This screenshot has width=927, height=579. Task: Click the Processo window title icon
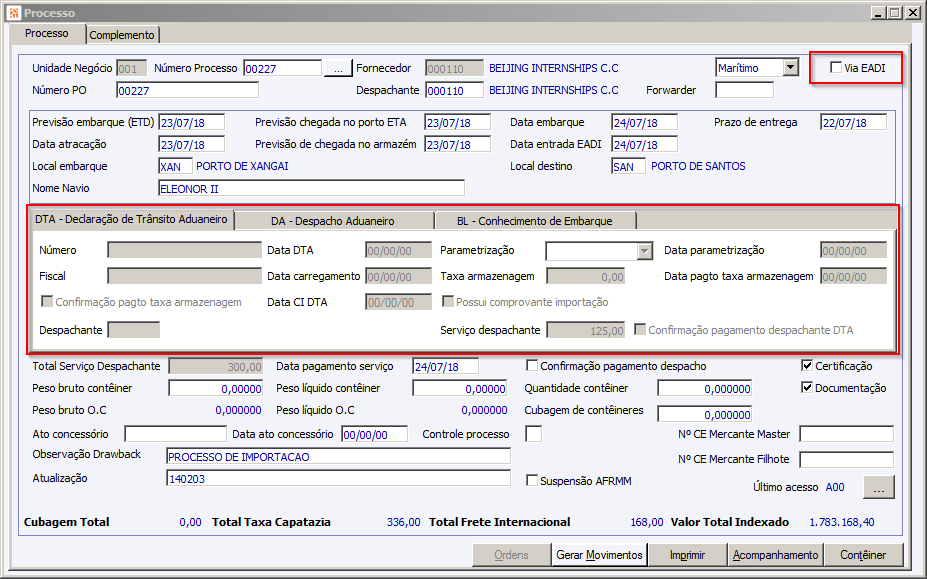[x=14, y=12]
